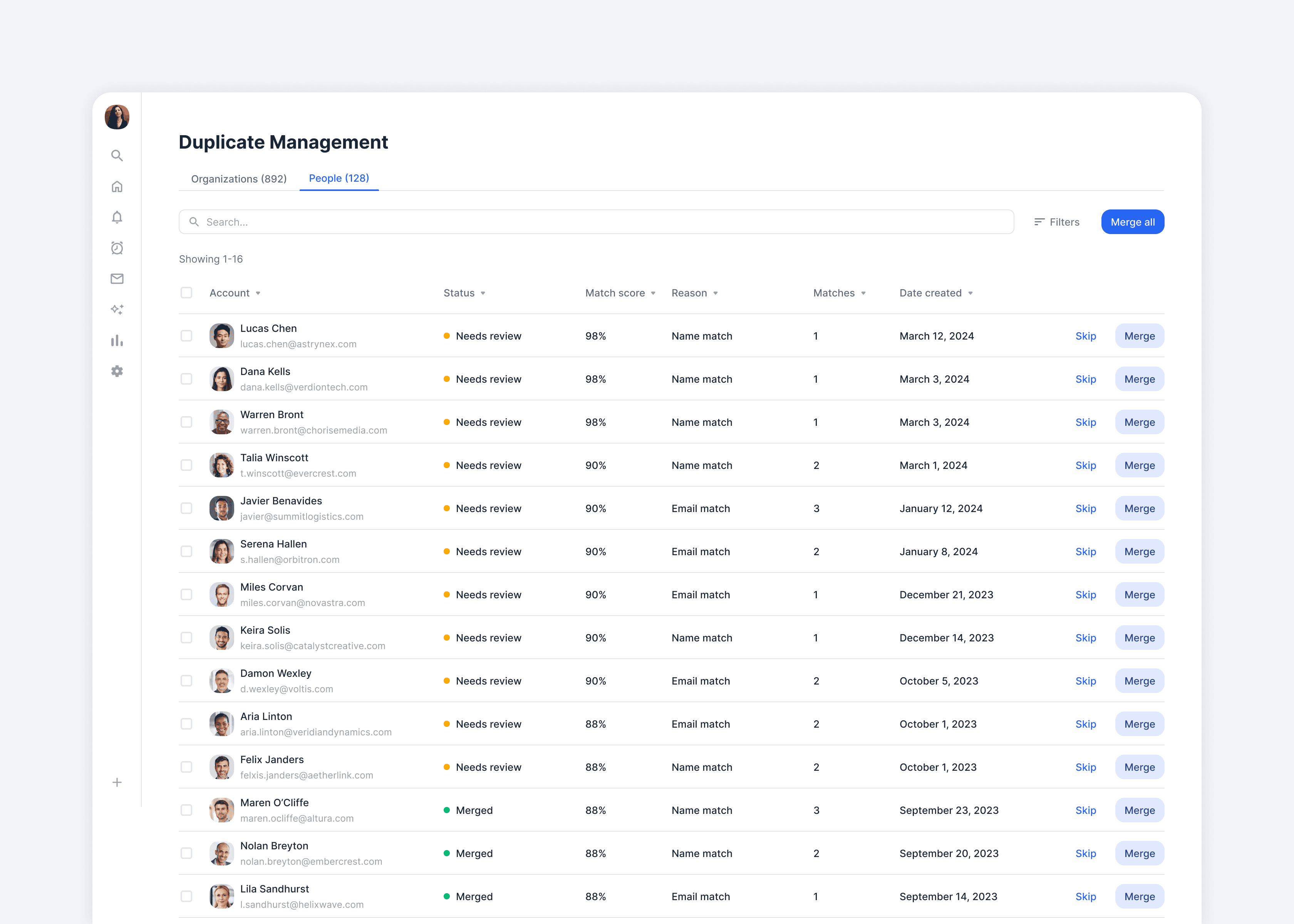Select checkbox next to Javier Benavides
The height and width of the screenshot is (924, 1294).
[x=186, y=508]
